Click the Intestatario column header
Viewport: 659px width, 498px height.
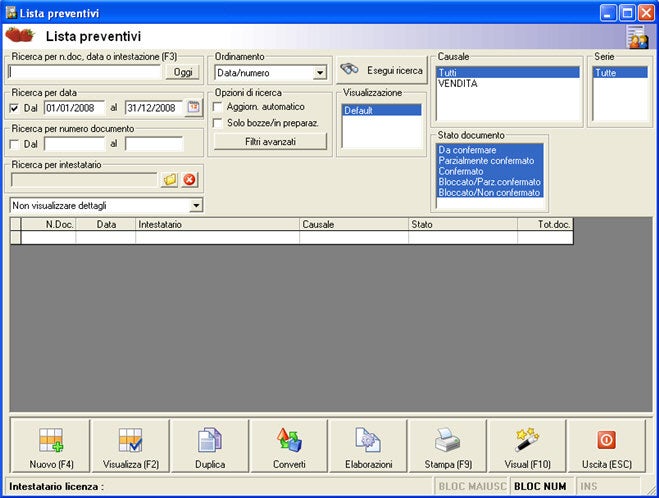tap(217, 224)
